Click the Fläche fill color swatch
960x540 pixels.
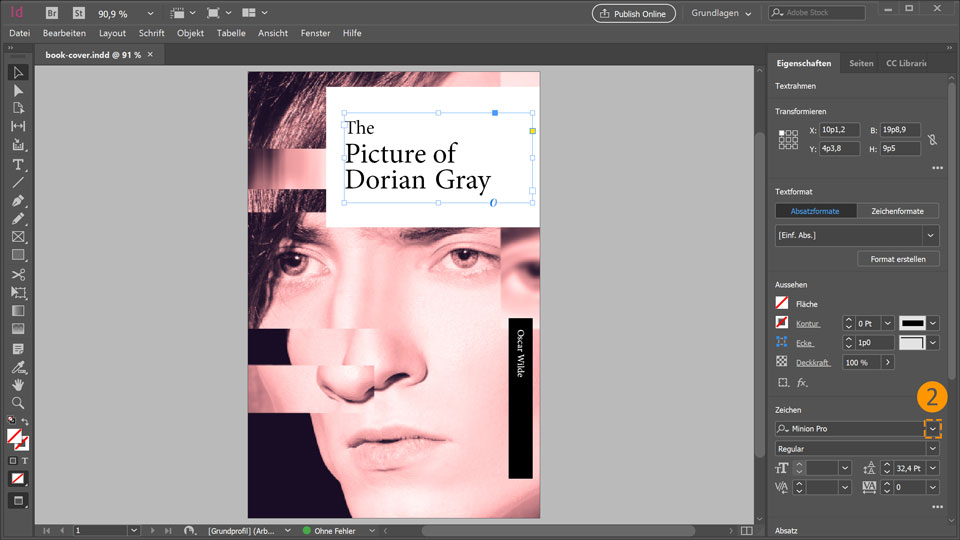(782, 303)
